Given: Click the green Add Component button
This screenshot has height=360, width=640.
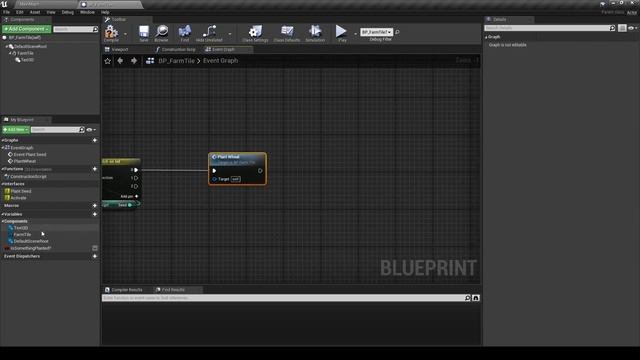Looking at the screenshot, I should point(27,29).
